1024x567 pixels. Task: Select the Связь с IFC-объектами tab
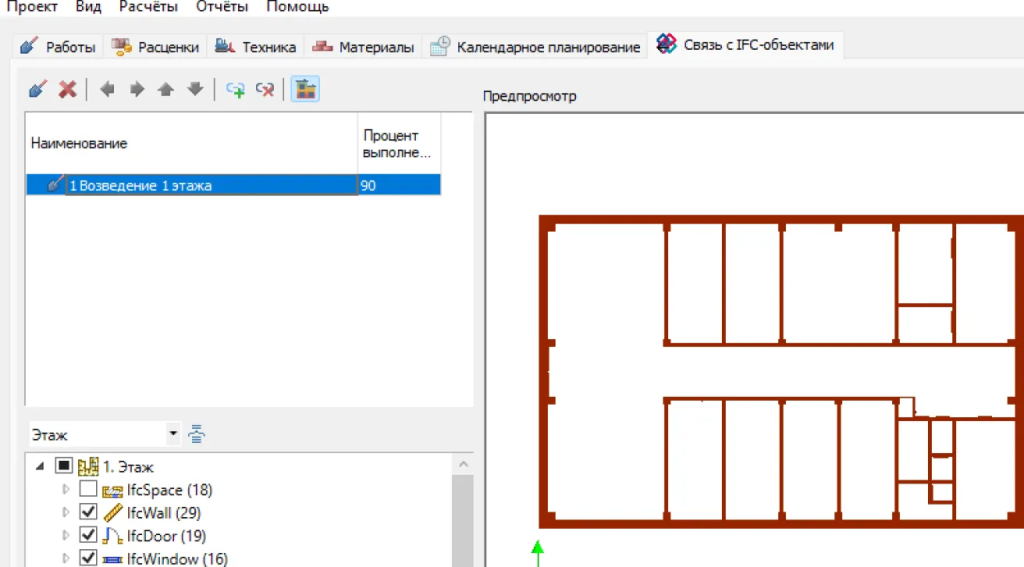(x=745, y=45)
